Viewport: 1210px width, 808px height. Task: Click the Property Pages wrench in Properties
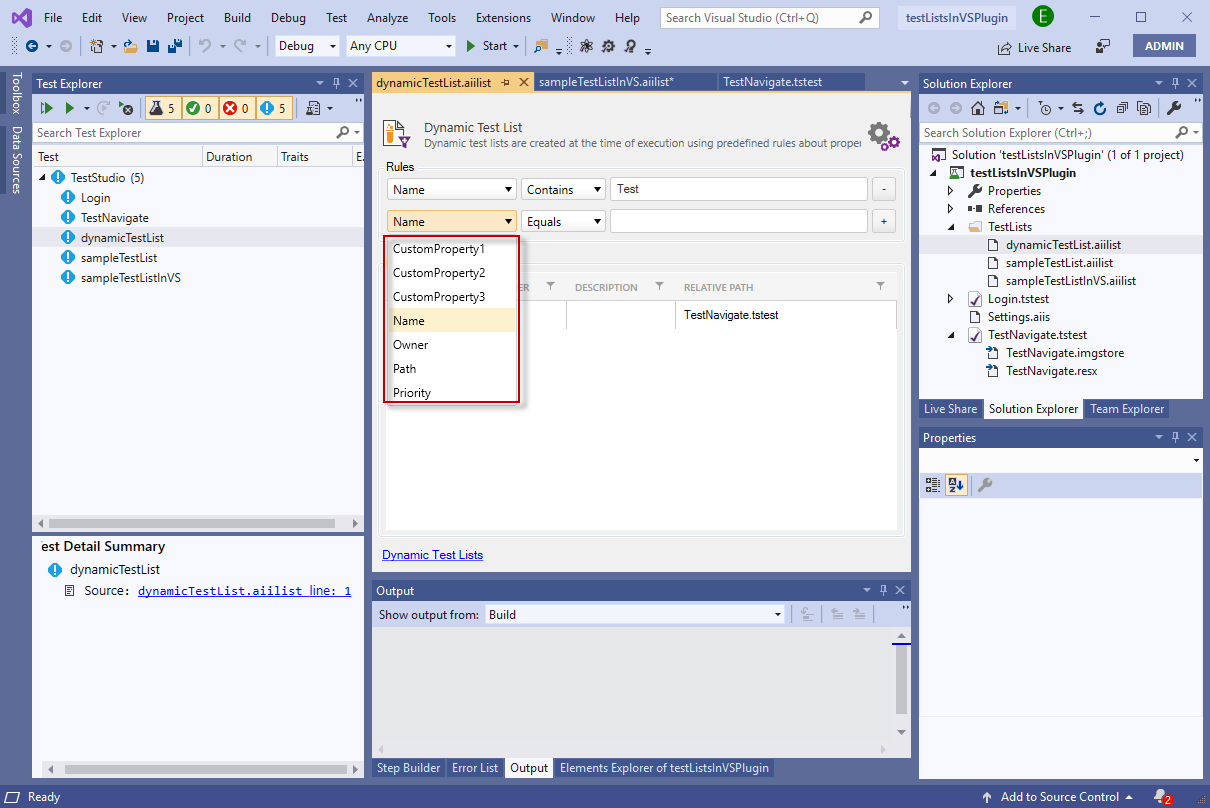(x=985, y=485)
